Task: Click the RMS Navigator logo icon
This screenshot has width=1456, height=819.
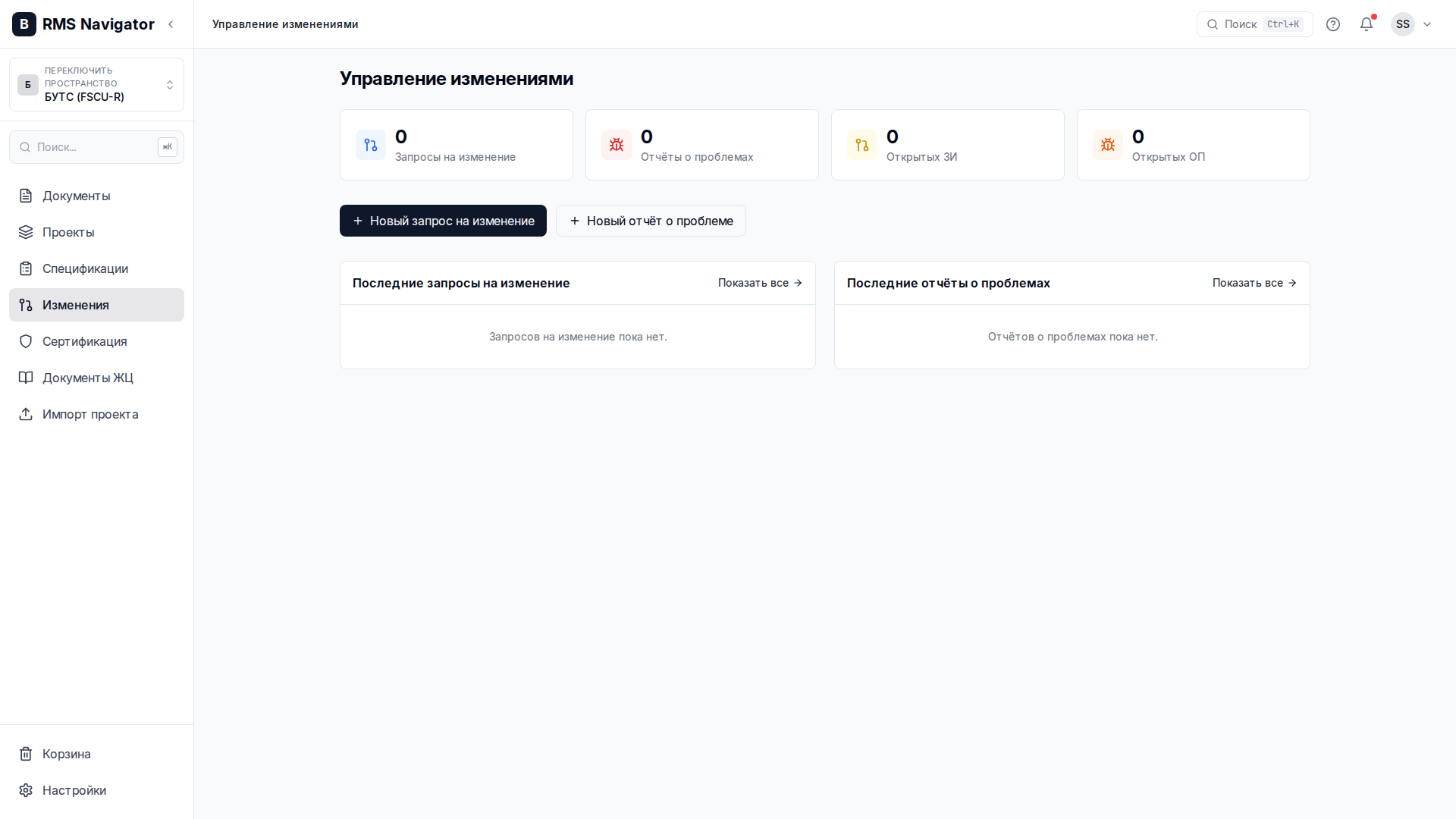Action: (24, 24)
